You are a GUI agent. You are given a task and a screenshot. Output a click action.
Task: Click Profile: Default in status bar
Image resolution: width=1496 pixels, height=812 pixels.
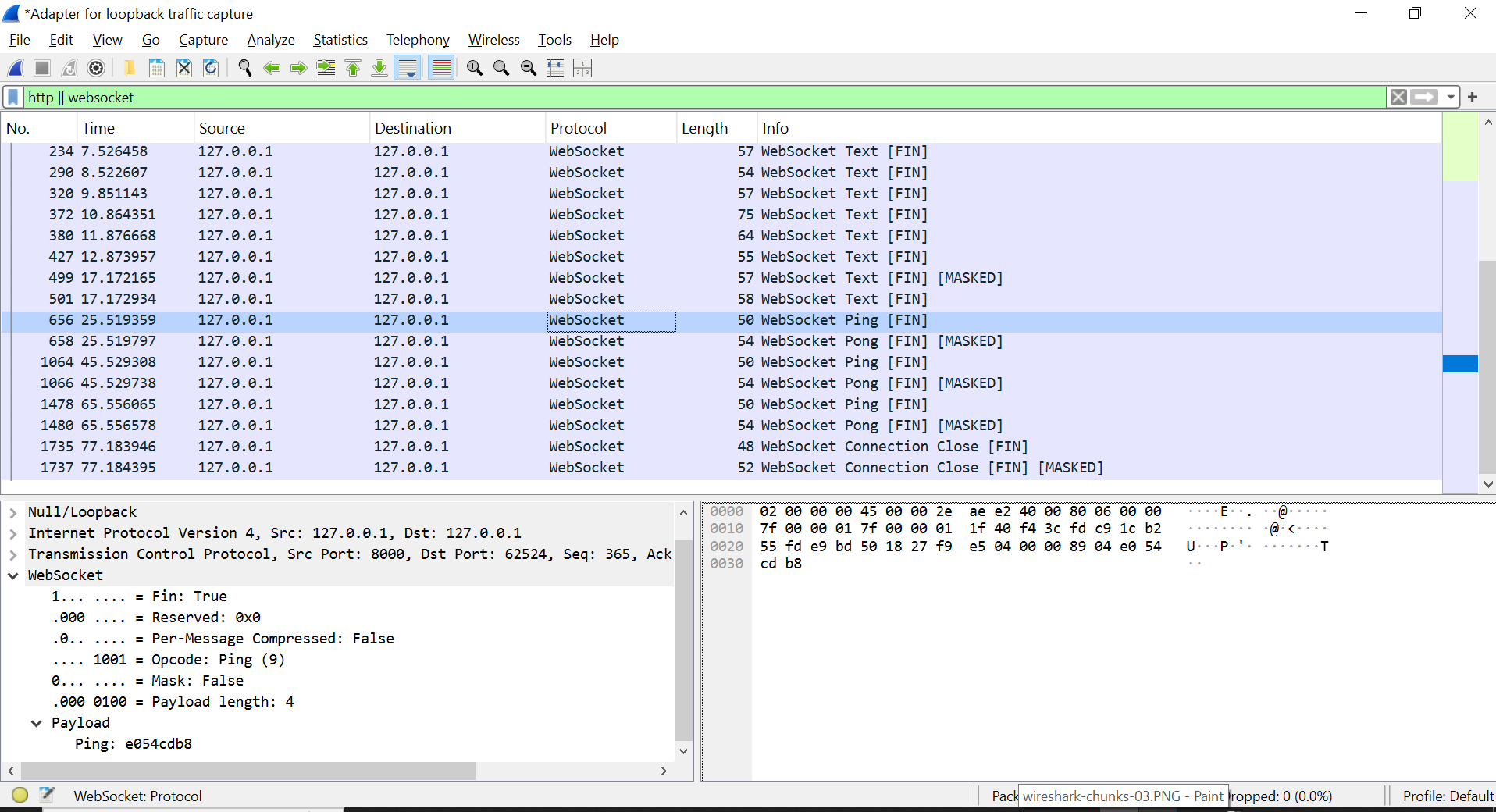click(x=1448, y=796)
